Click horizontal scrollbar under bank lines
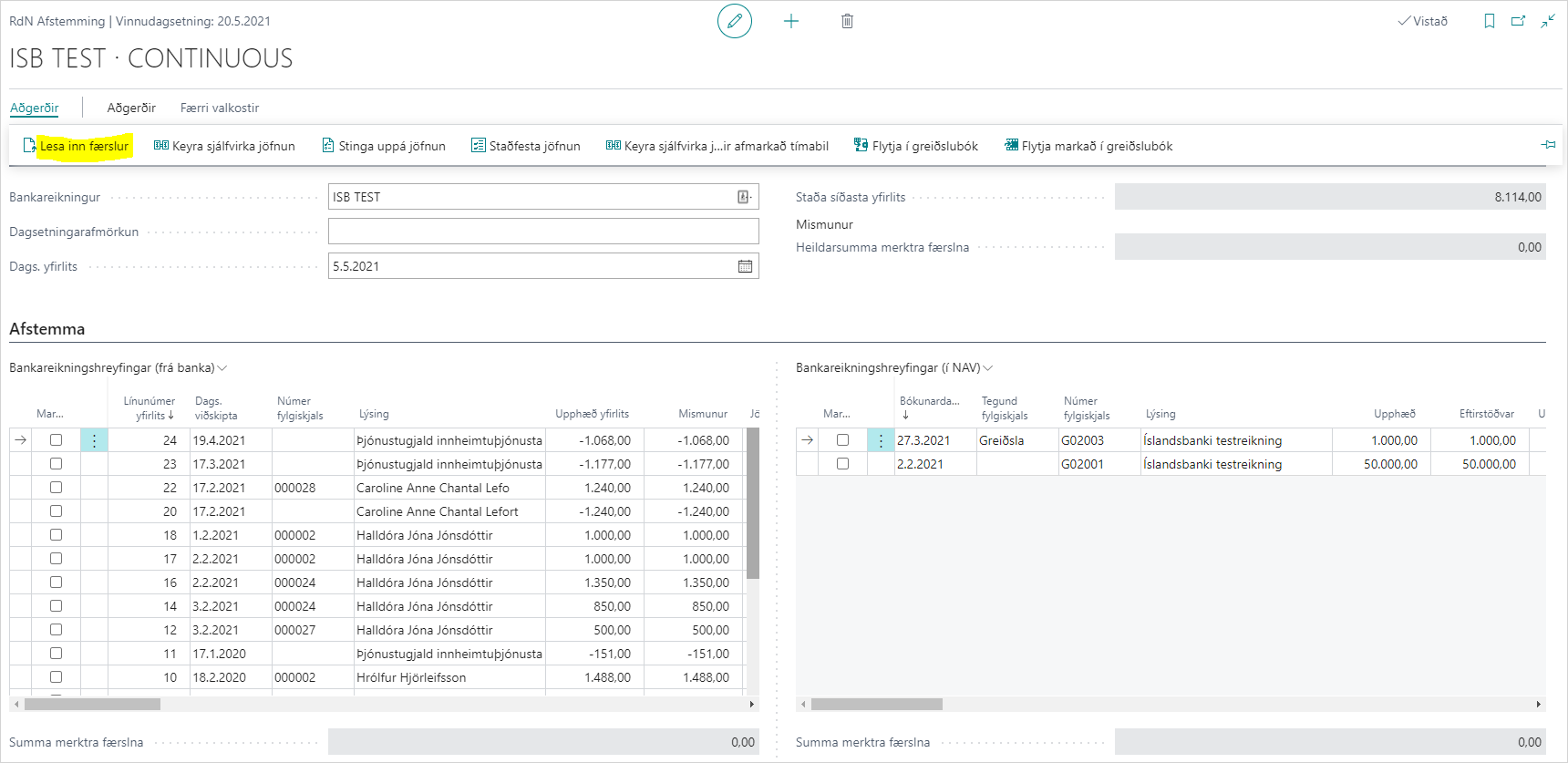 pos(92,704)
